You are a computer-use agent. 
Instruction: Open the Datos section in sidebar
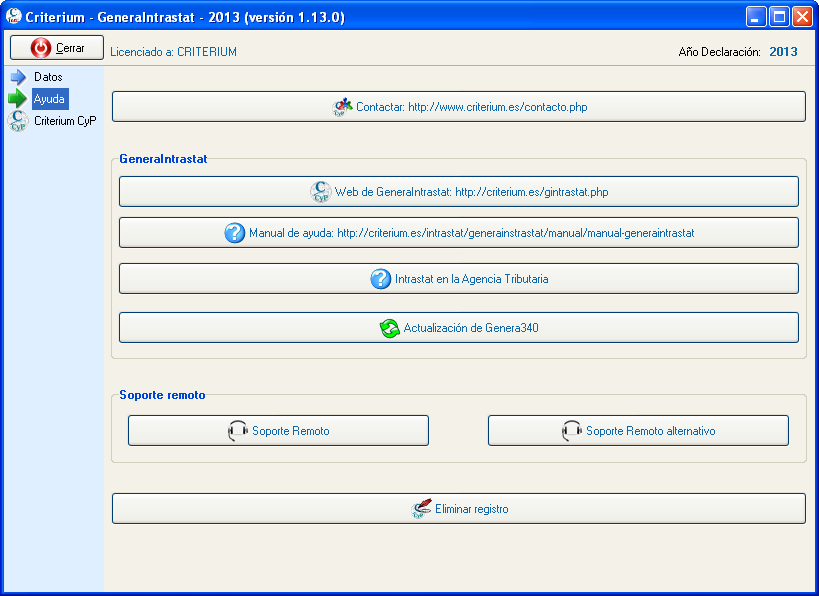48,77
